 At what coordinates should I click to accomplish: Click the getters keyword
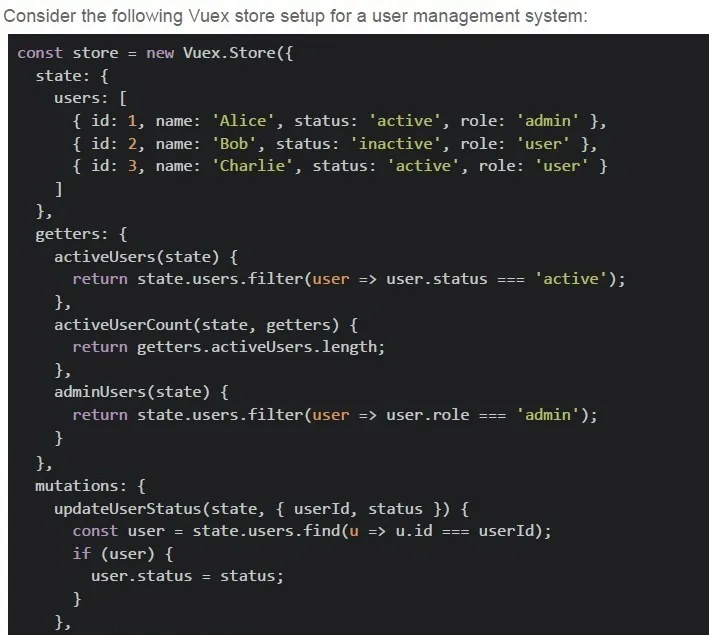click(x=71, y=234)
